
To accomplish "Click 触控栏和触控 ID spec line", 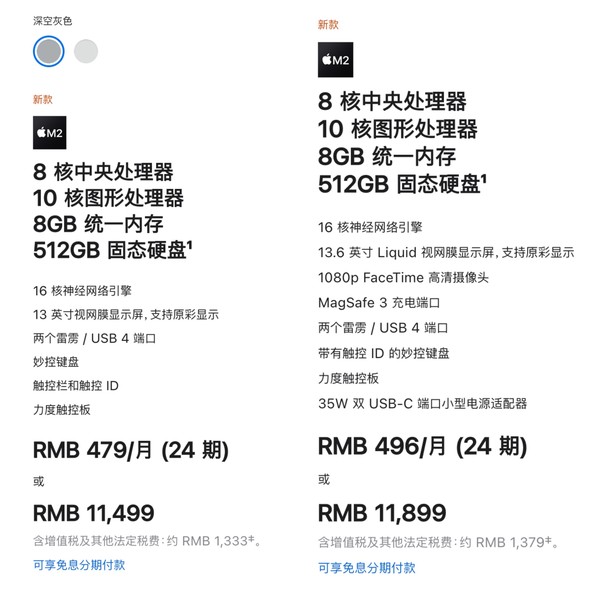I will click(76, 386).
